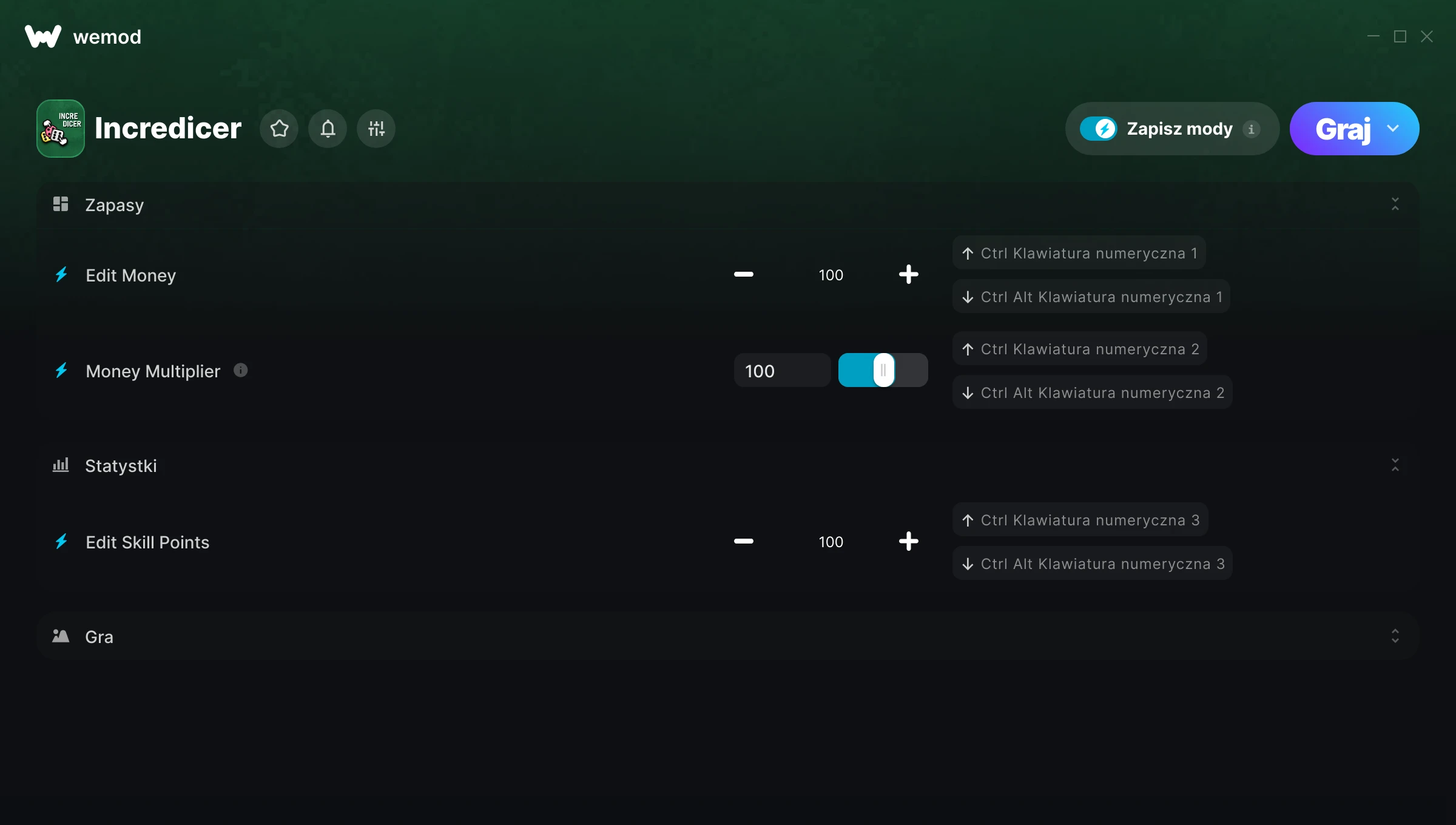Image resolution: width=1456 pixels, height=825 pixels.
Task: Collapse the Zapasy section
Action: pos(1395,204)
